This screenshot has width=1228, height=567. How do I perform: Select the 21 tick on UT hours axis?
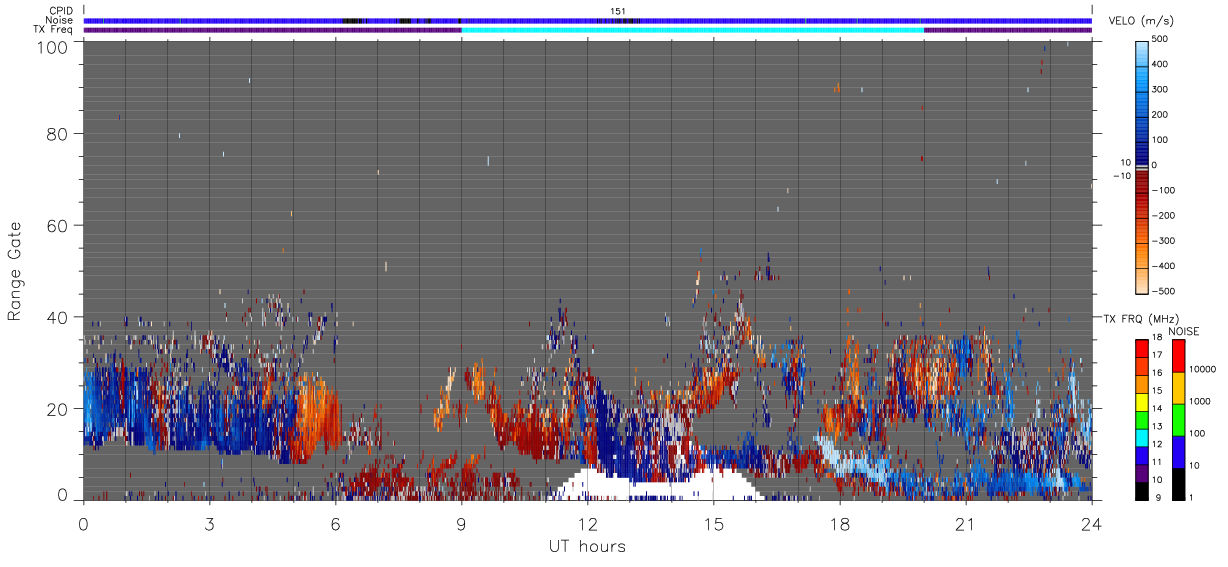point(965,523)
